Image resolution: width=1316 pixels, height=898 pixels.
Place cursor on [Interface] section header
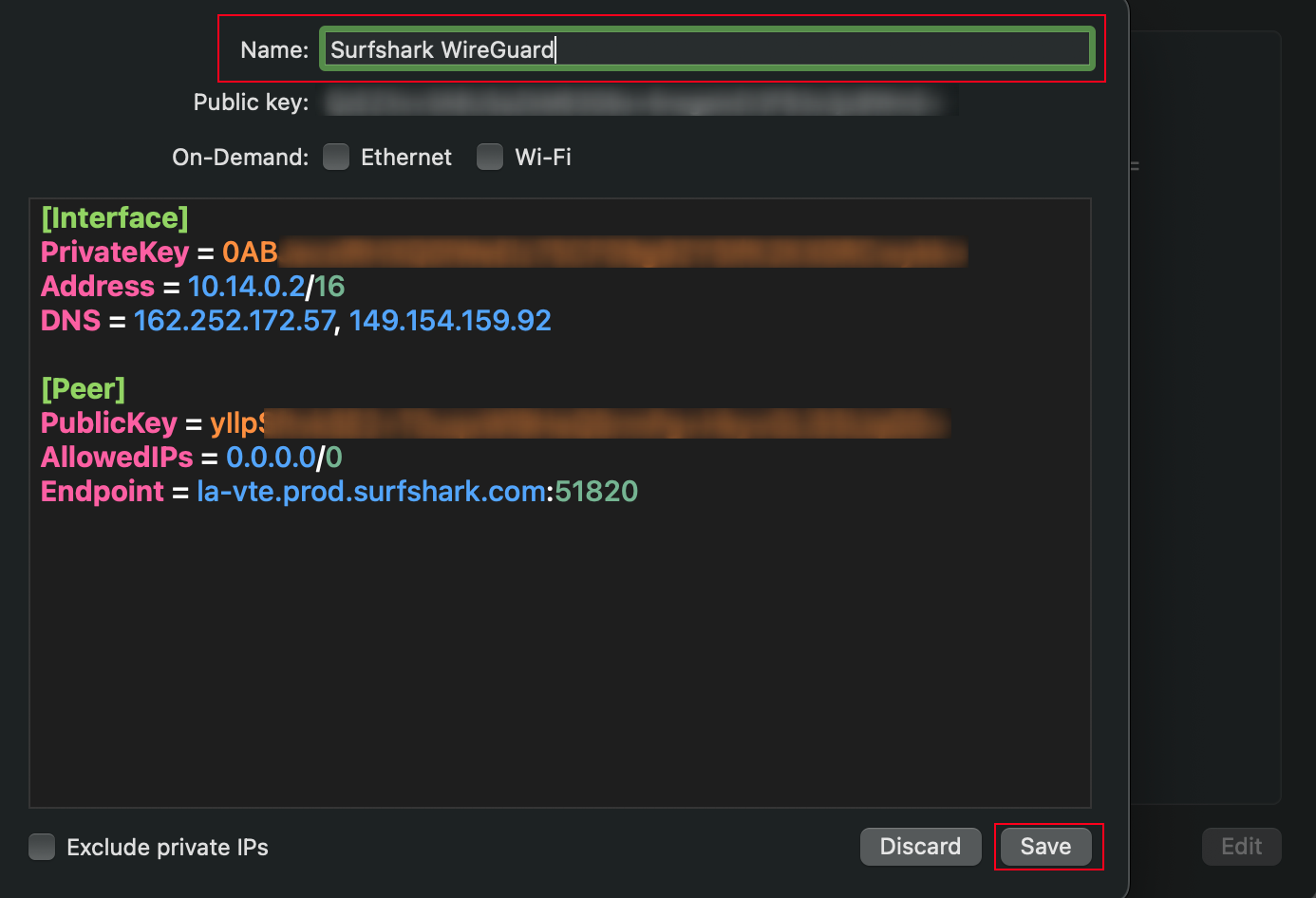pyautogui.click(x=115, y=218)
